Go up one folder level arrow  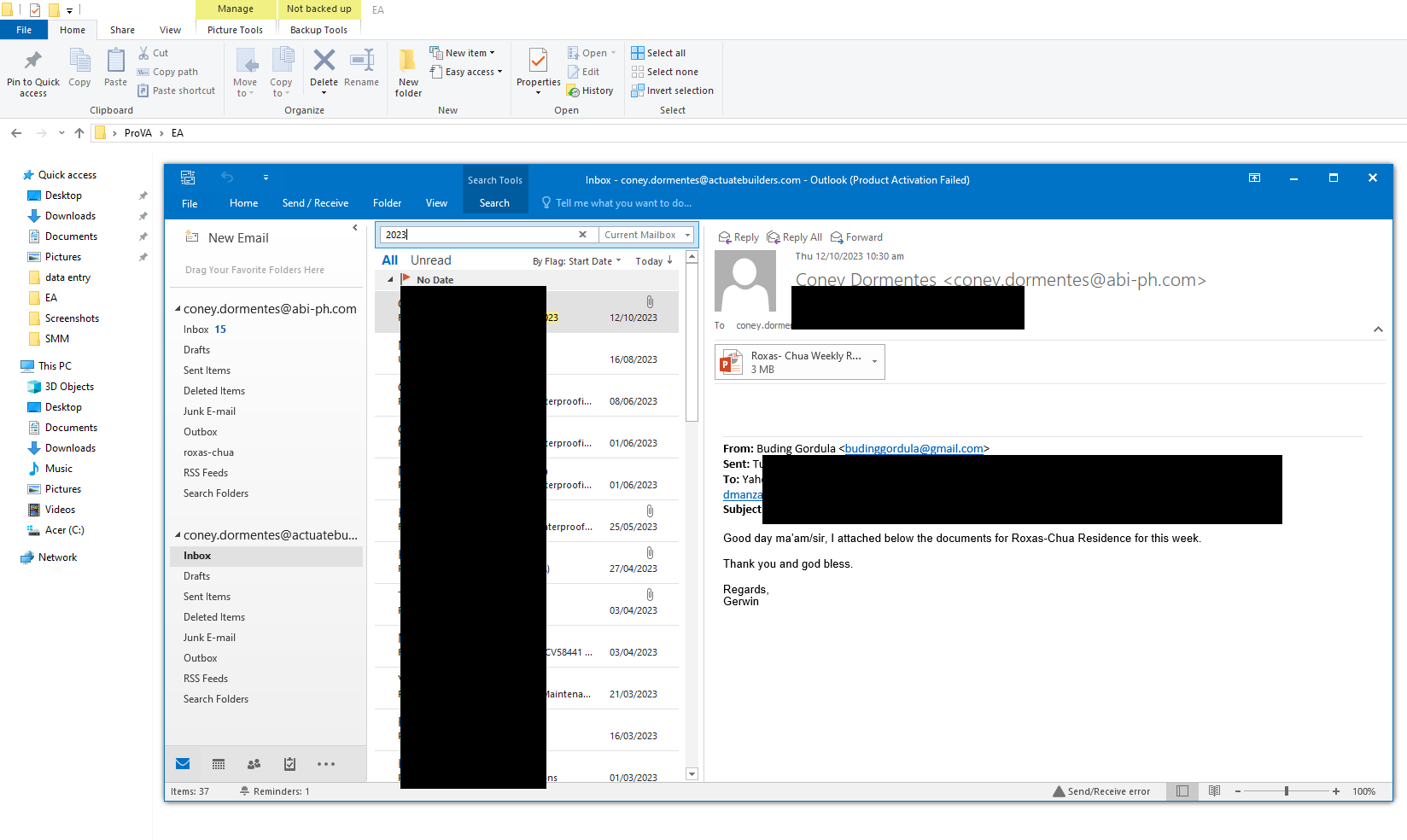(79, 133)
